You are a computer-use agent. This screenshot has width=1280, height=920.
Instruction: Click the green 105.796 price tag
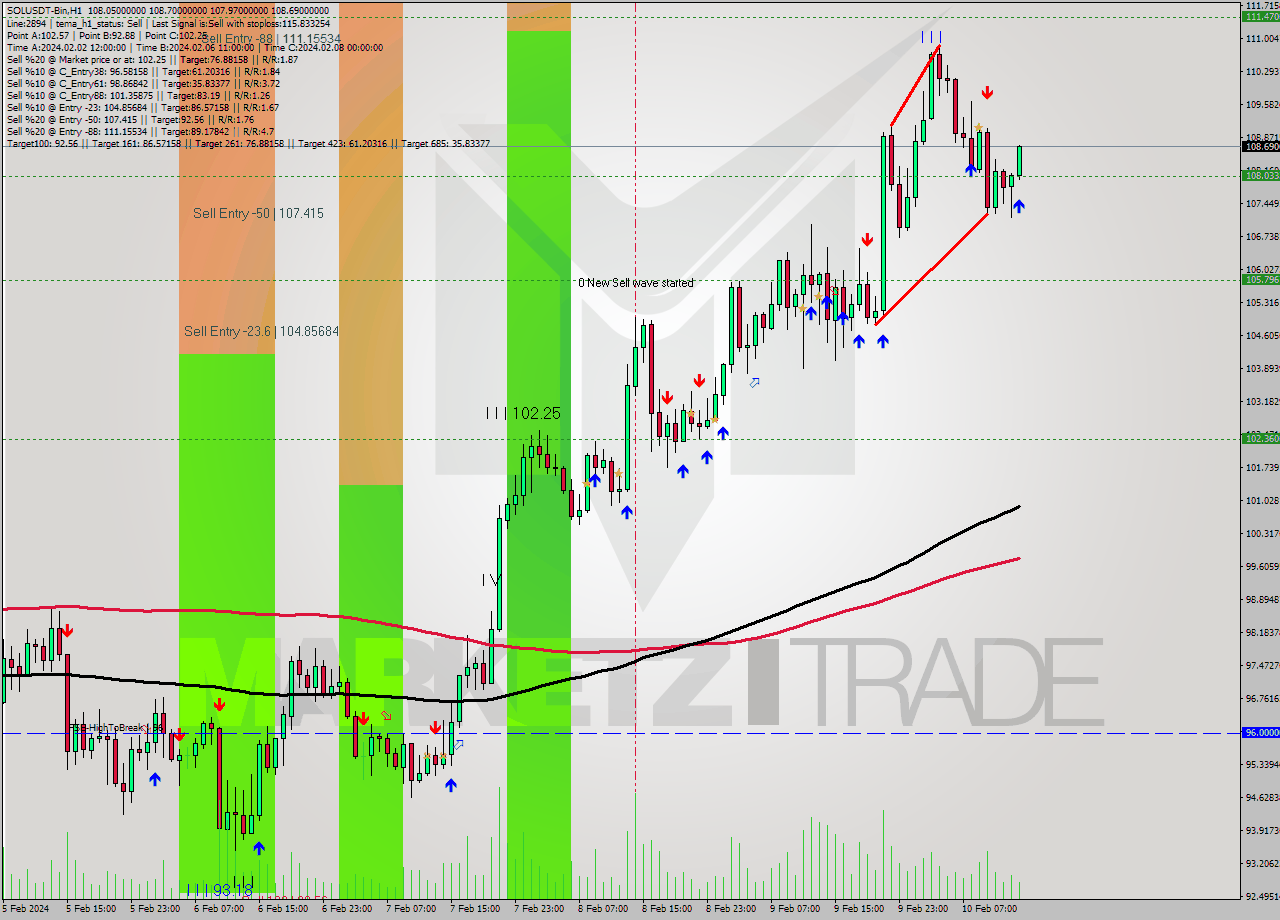(x=1260, y=280)
